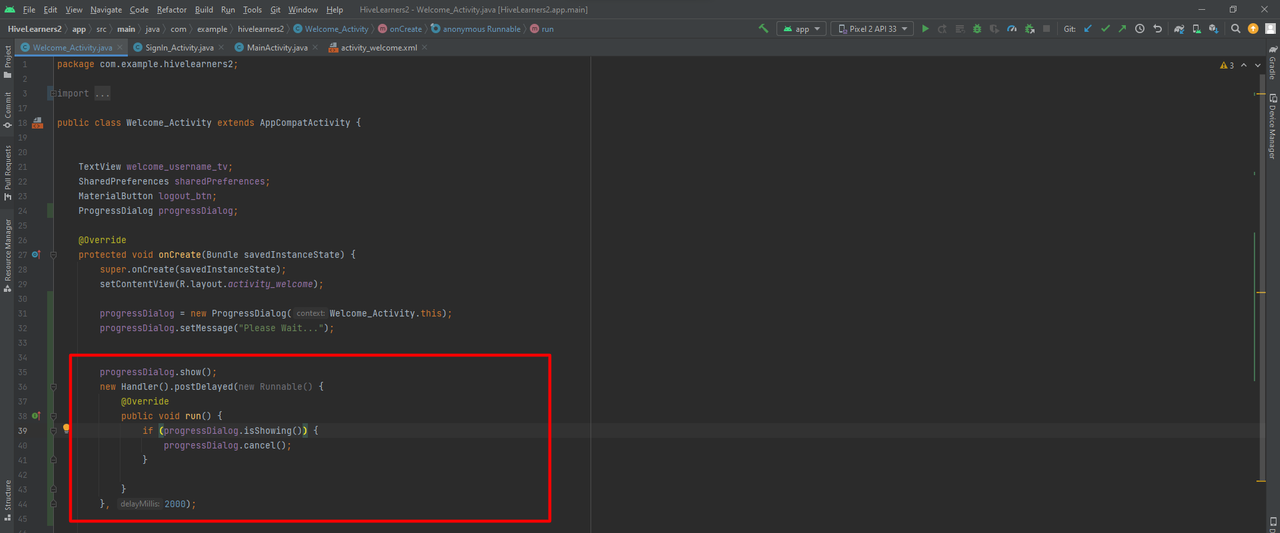Open the Structure tool window
The image size is (1280, 533).
8,499
